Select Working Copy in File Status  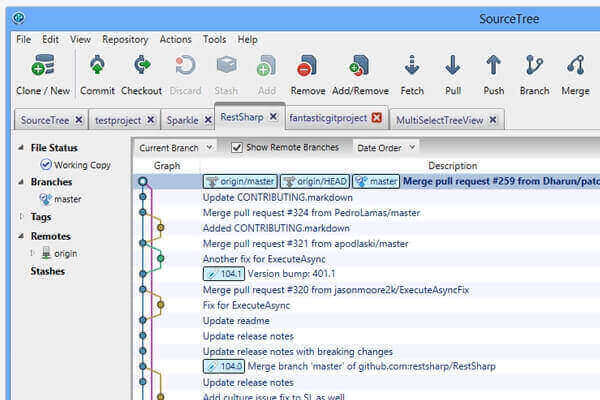[x=80, y=165]
